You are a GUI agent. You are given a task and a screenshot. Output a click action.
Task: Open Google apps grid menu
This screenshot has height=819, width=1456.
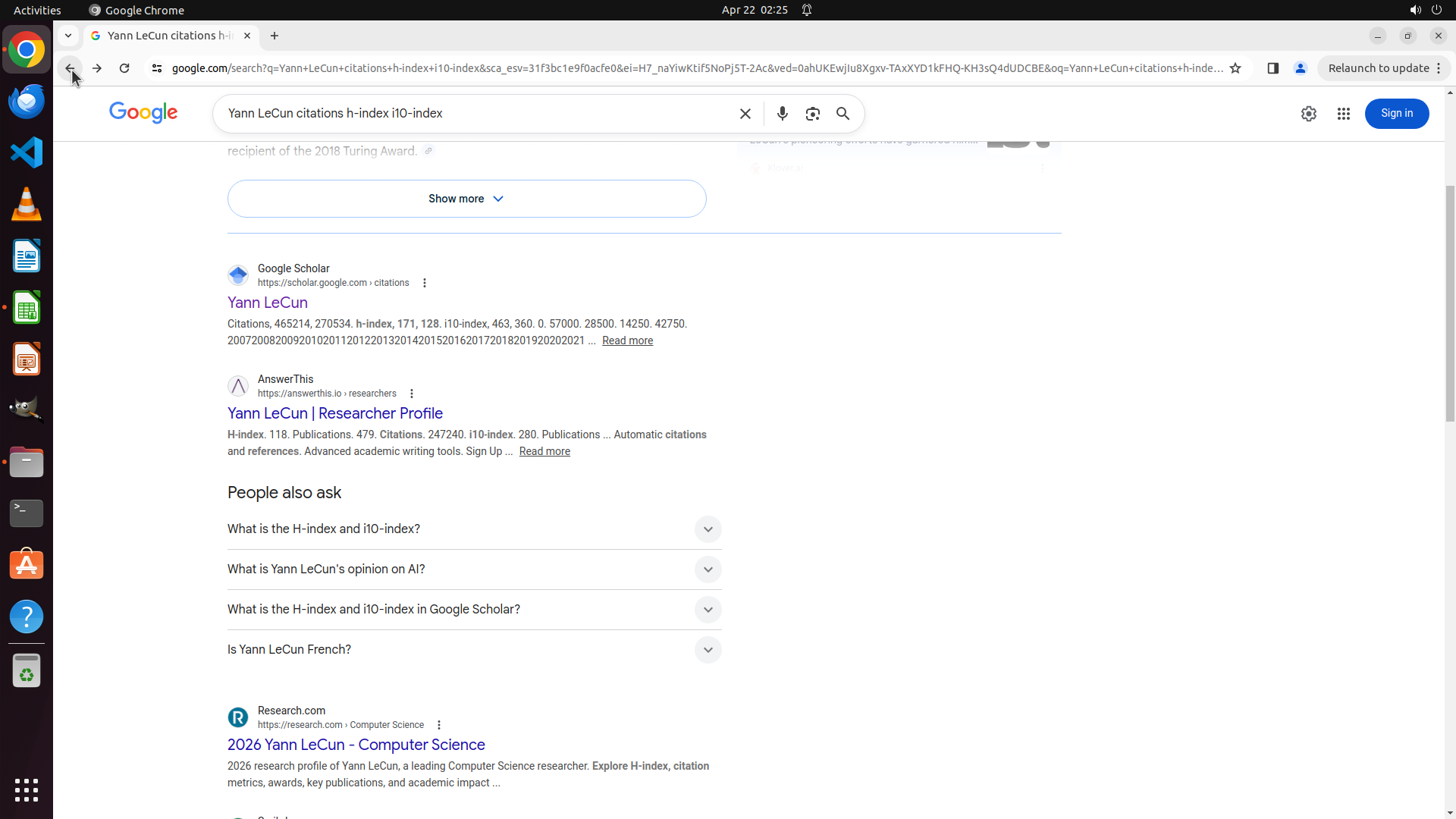click(1343, 114)
